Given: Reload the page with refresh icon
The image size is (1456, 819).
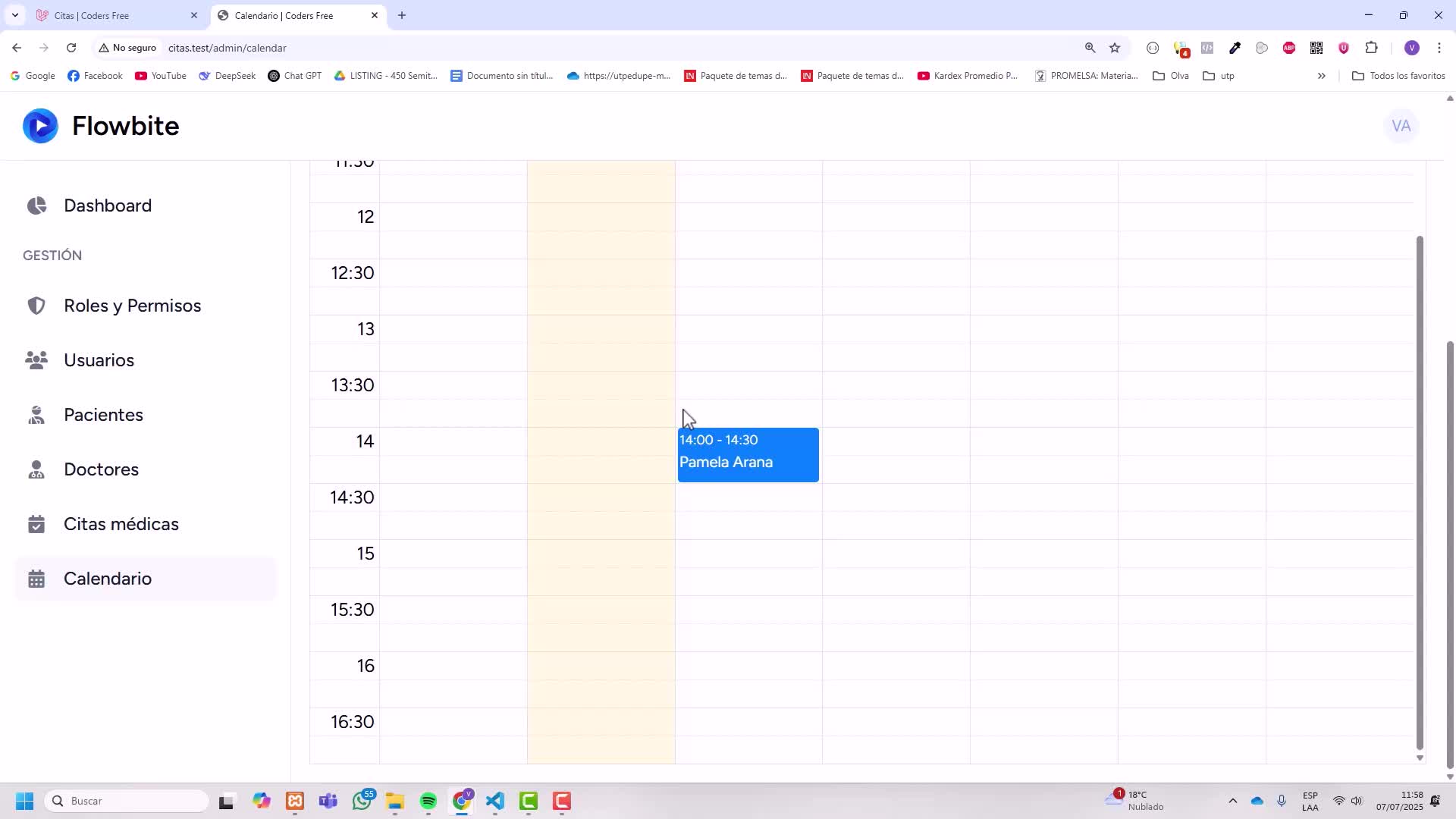Looking at the screenshot, I should click(71, 48).
